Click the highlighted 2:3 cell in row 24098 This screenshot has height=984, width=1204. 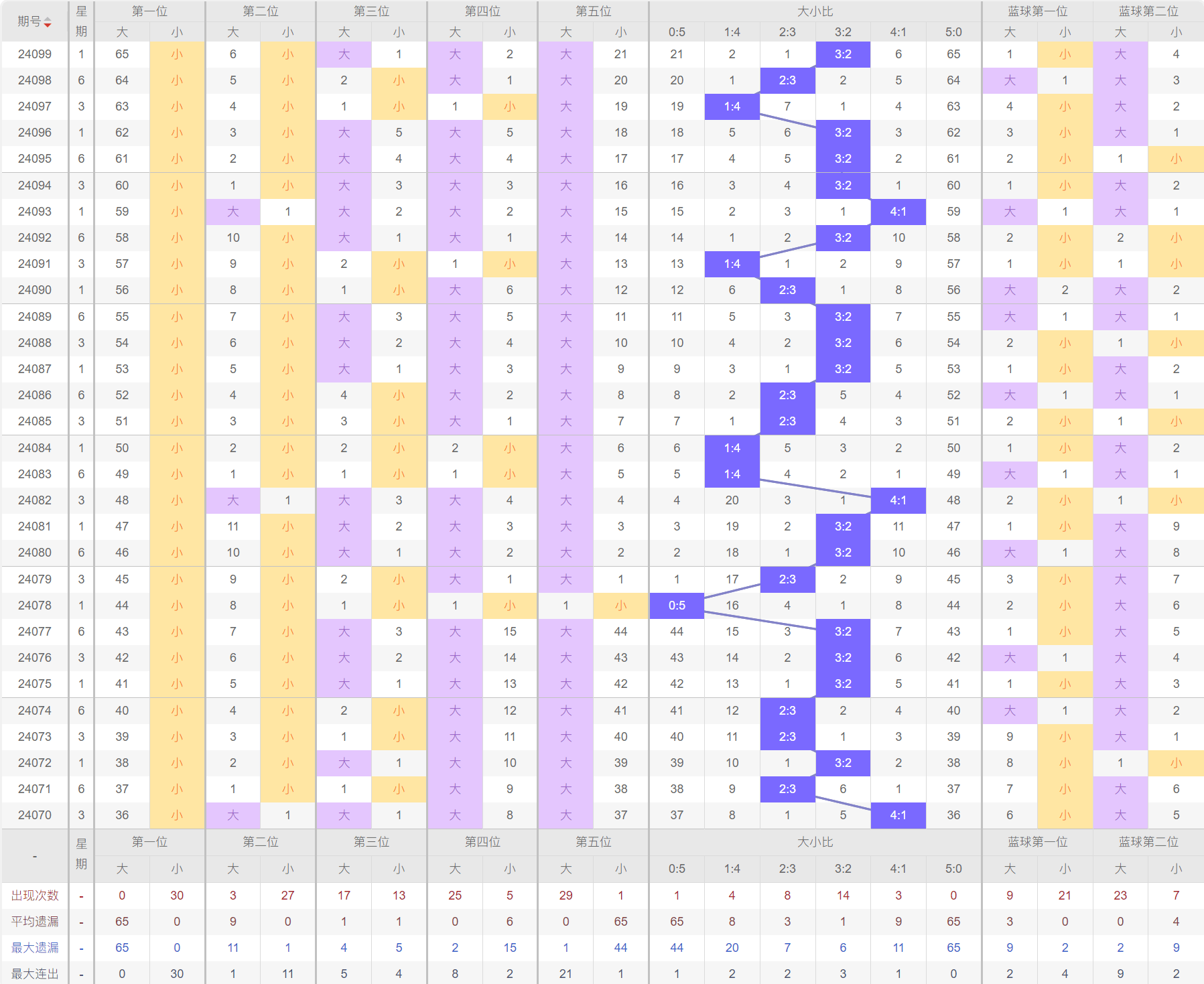tap(787, 80)
